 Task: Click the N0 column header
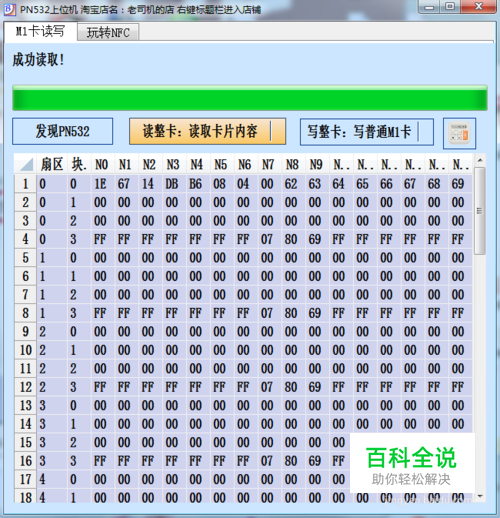coord(102,164)
